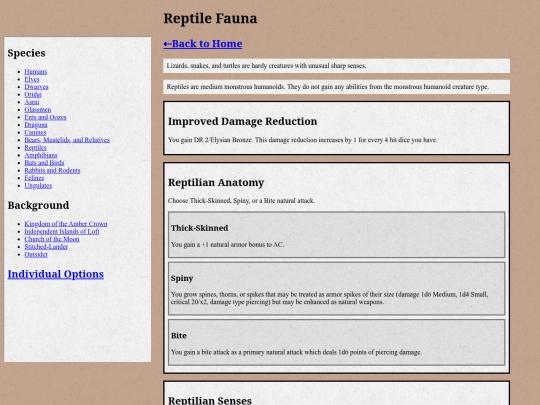Screen dimensions: 540x405
Task: Visit the Dwarves species page
Action: click(x=36, y=87)
